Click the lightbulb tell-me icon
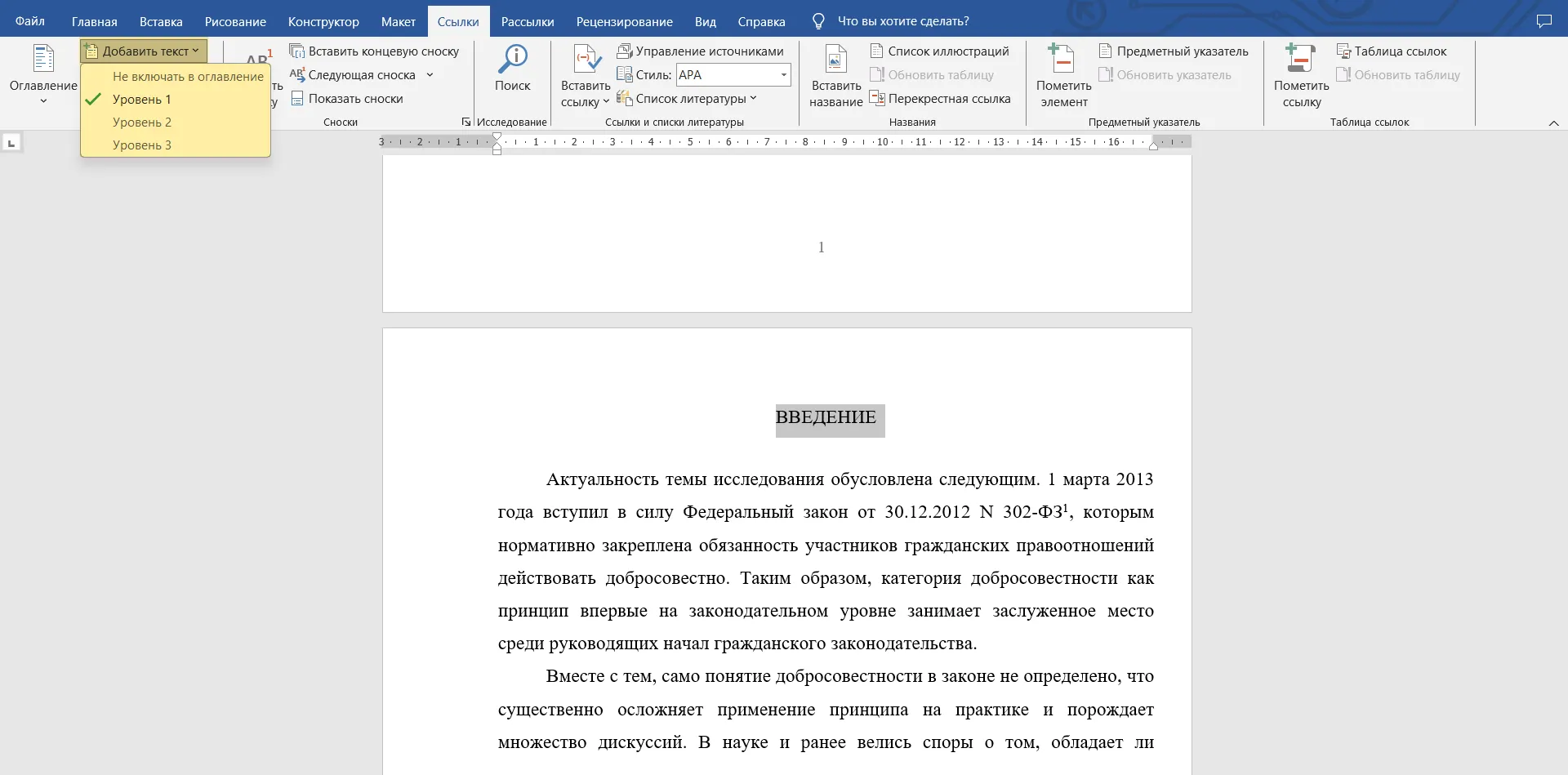Screen dimensions: 1568x775 [818, 21]
